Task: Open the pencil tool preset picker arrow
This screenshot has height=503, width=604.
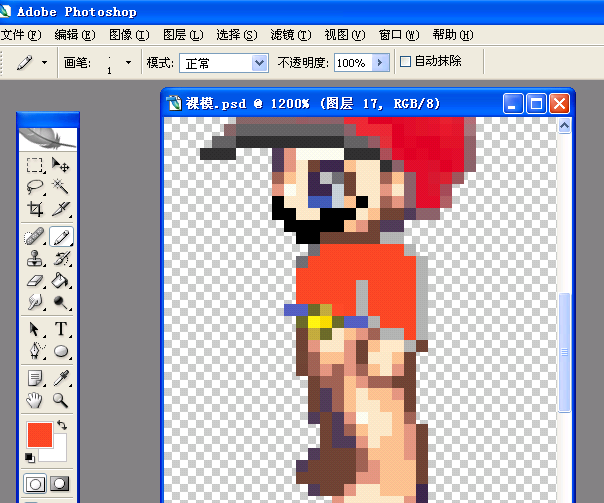Action: click(x=45, y=62)
